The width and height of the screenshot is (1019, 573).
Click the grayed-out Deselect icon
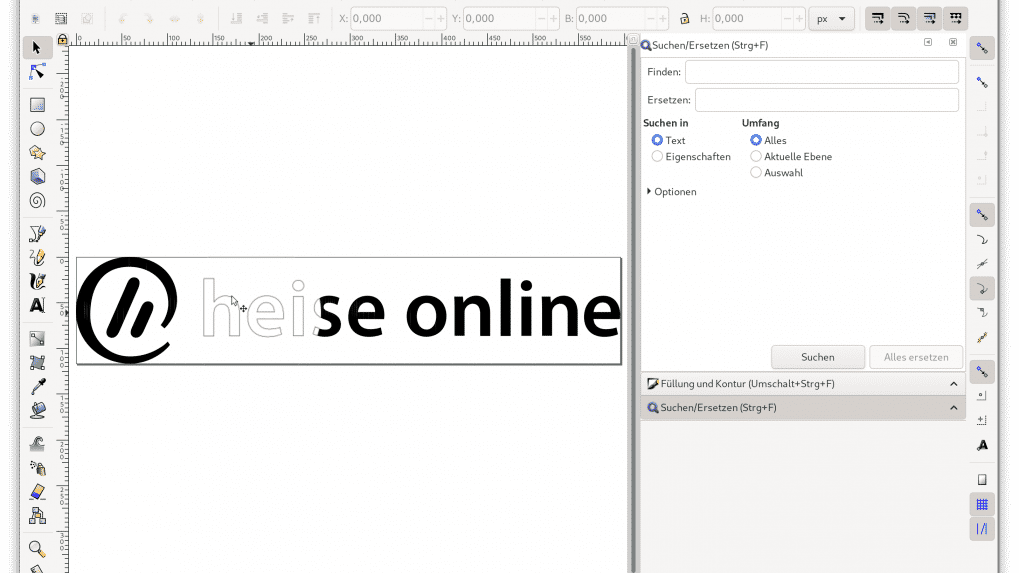tap(87, 19)
